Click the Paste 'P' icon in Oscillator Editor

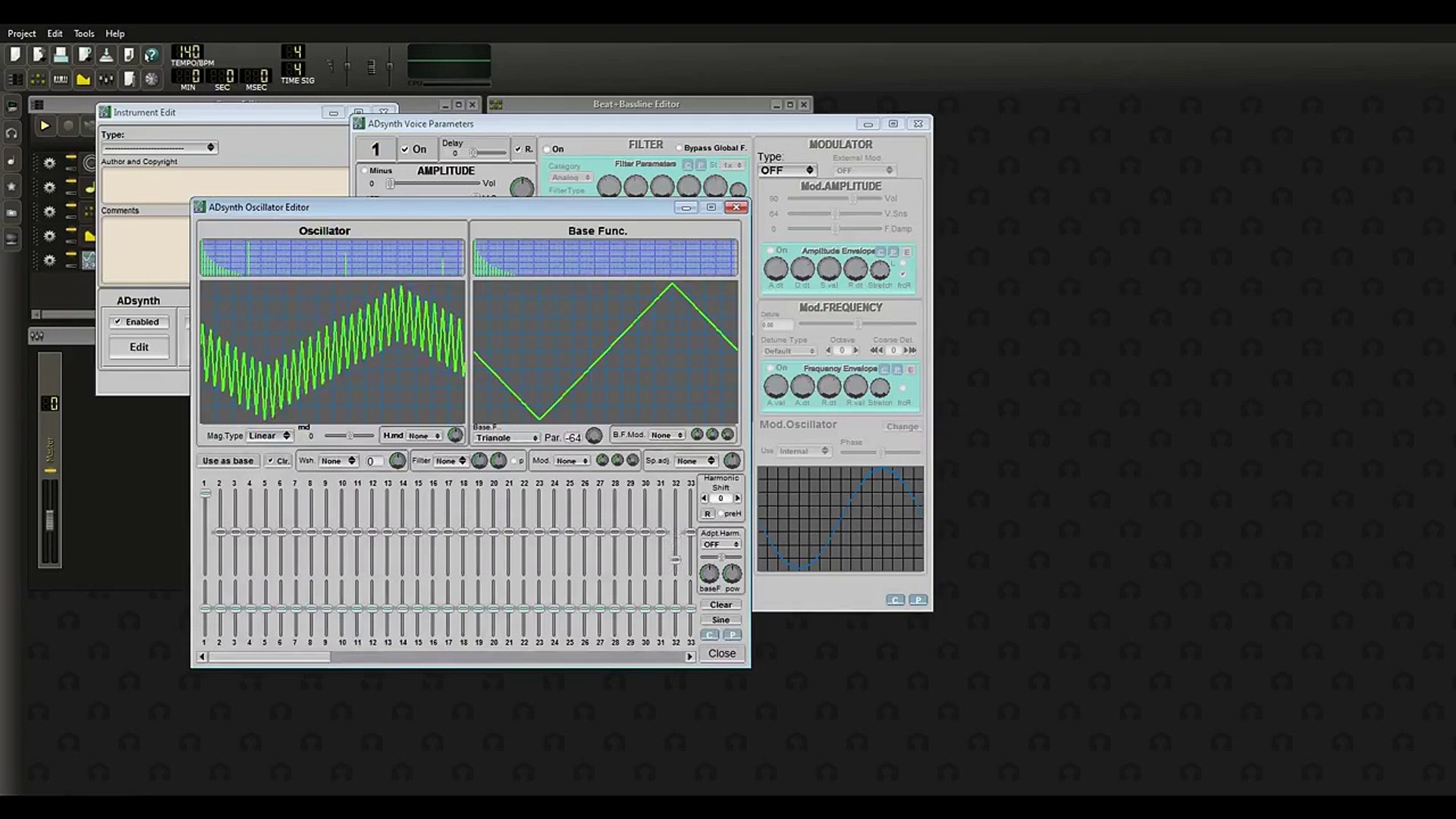click(733, 635)
